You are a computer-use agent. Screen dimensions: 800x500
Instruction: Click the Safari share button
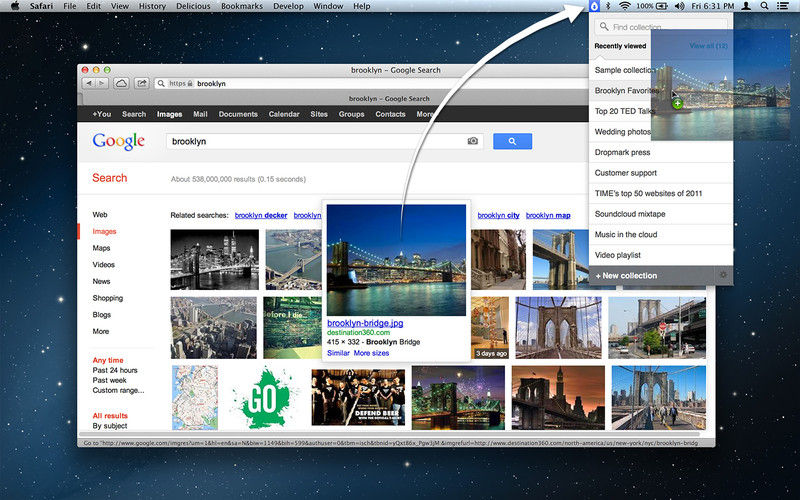point(141,83)
